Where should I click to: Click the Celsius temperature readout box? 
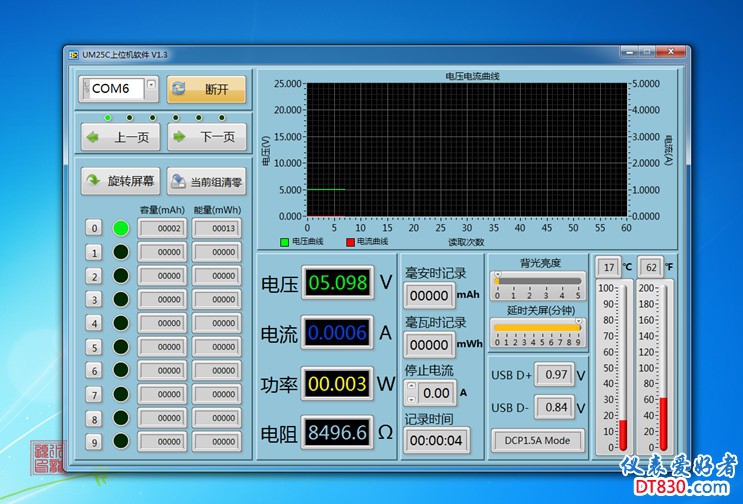(608, 267)
